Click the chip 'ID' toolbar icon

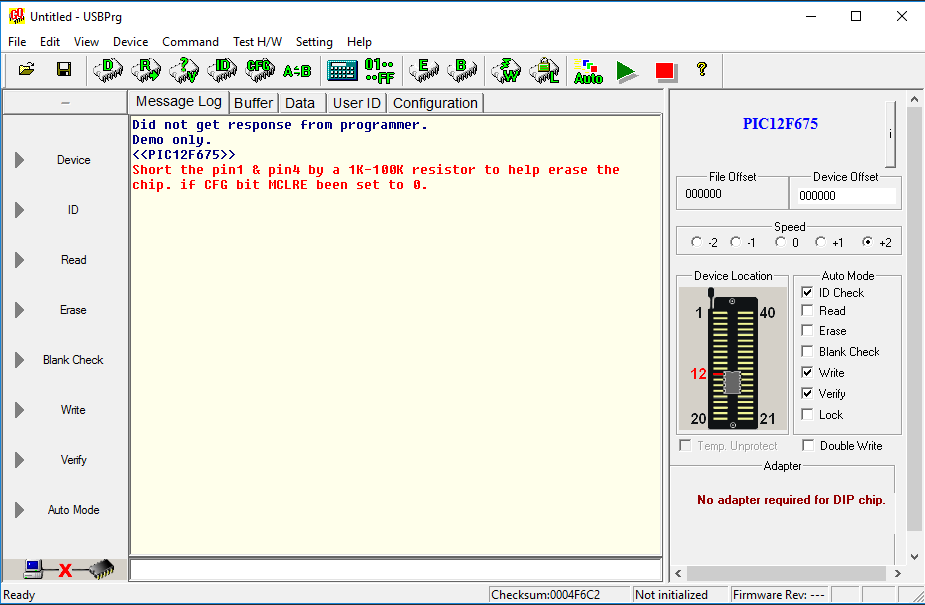222,70
